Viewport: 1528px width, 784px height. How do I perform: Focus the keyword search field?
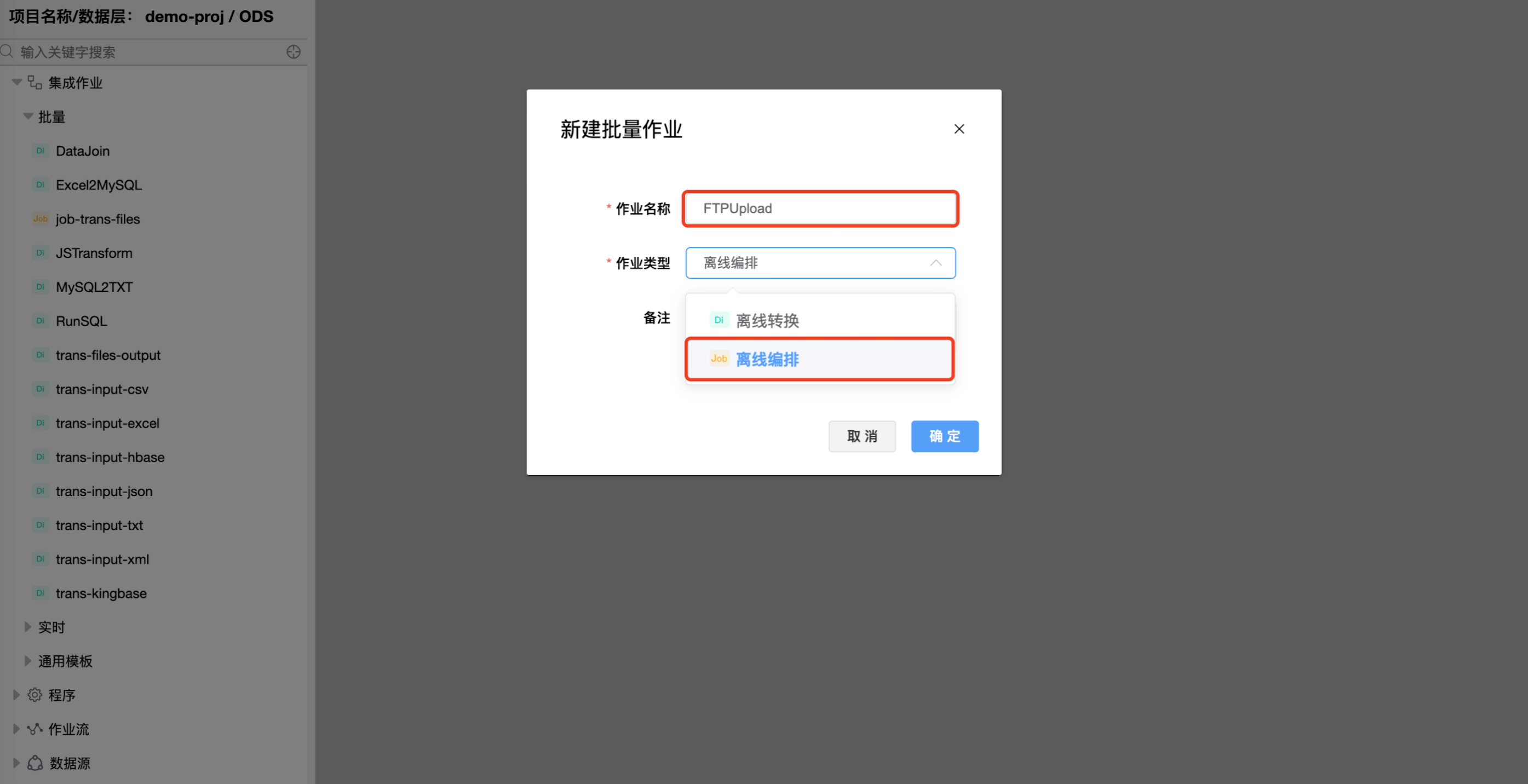pyautogui.click(x=151, y=52)
